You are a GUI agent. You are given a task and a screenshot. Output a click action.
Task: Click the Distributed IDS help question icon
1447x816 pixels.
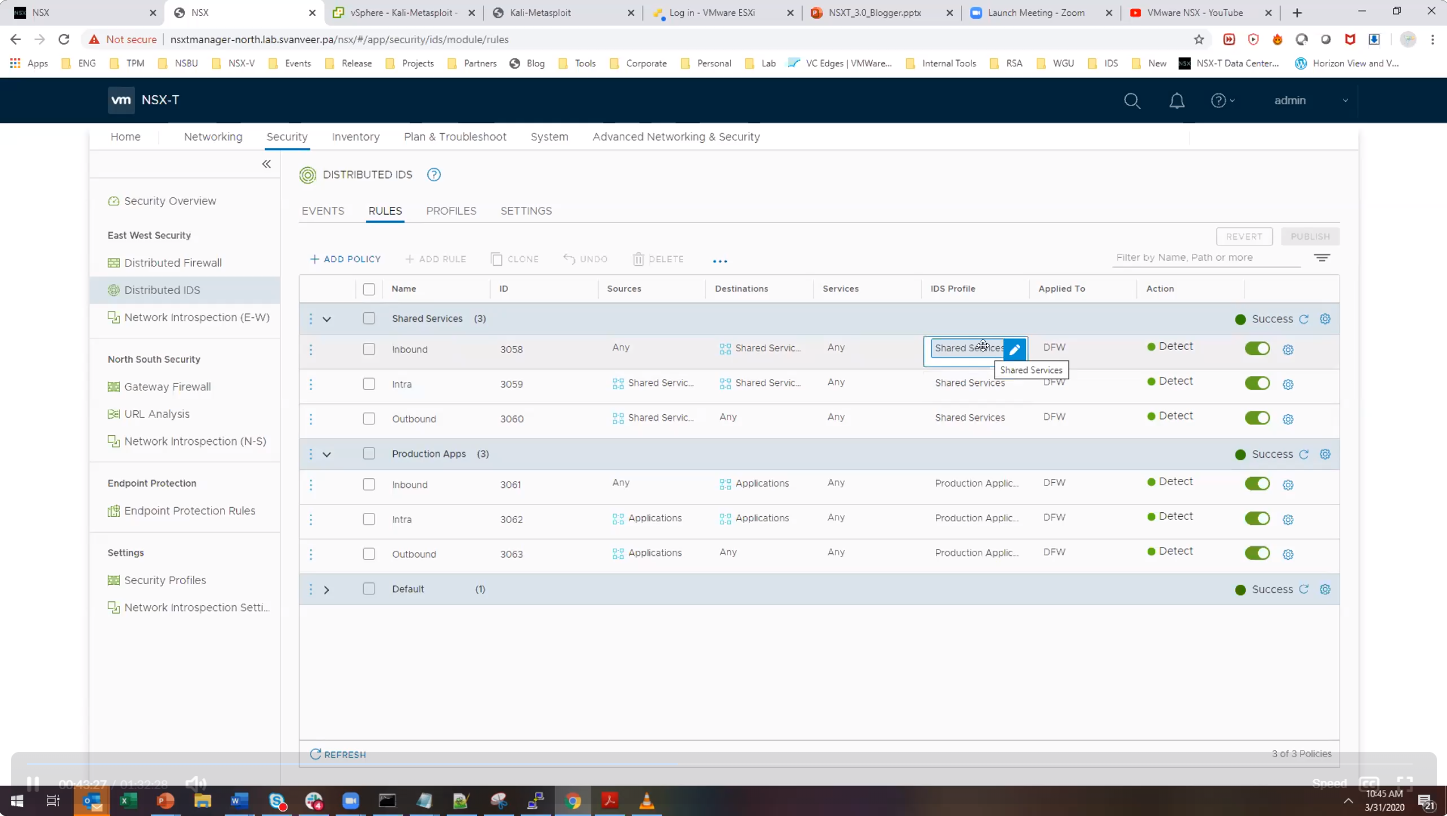[434, 175]
